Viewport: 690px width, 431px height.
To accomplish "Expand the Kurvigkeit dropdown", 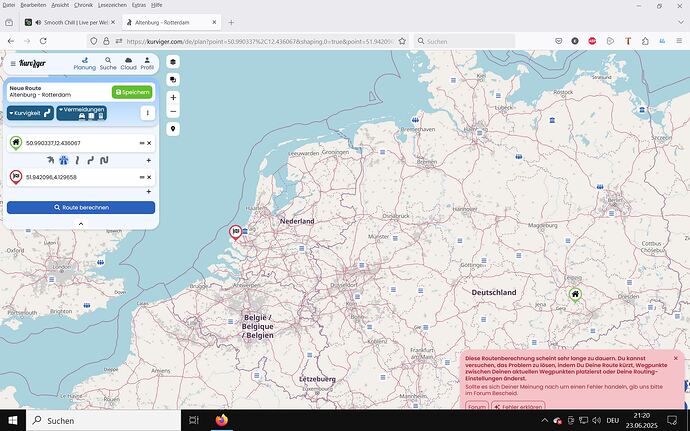I will (x=30, y=113).
